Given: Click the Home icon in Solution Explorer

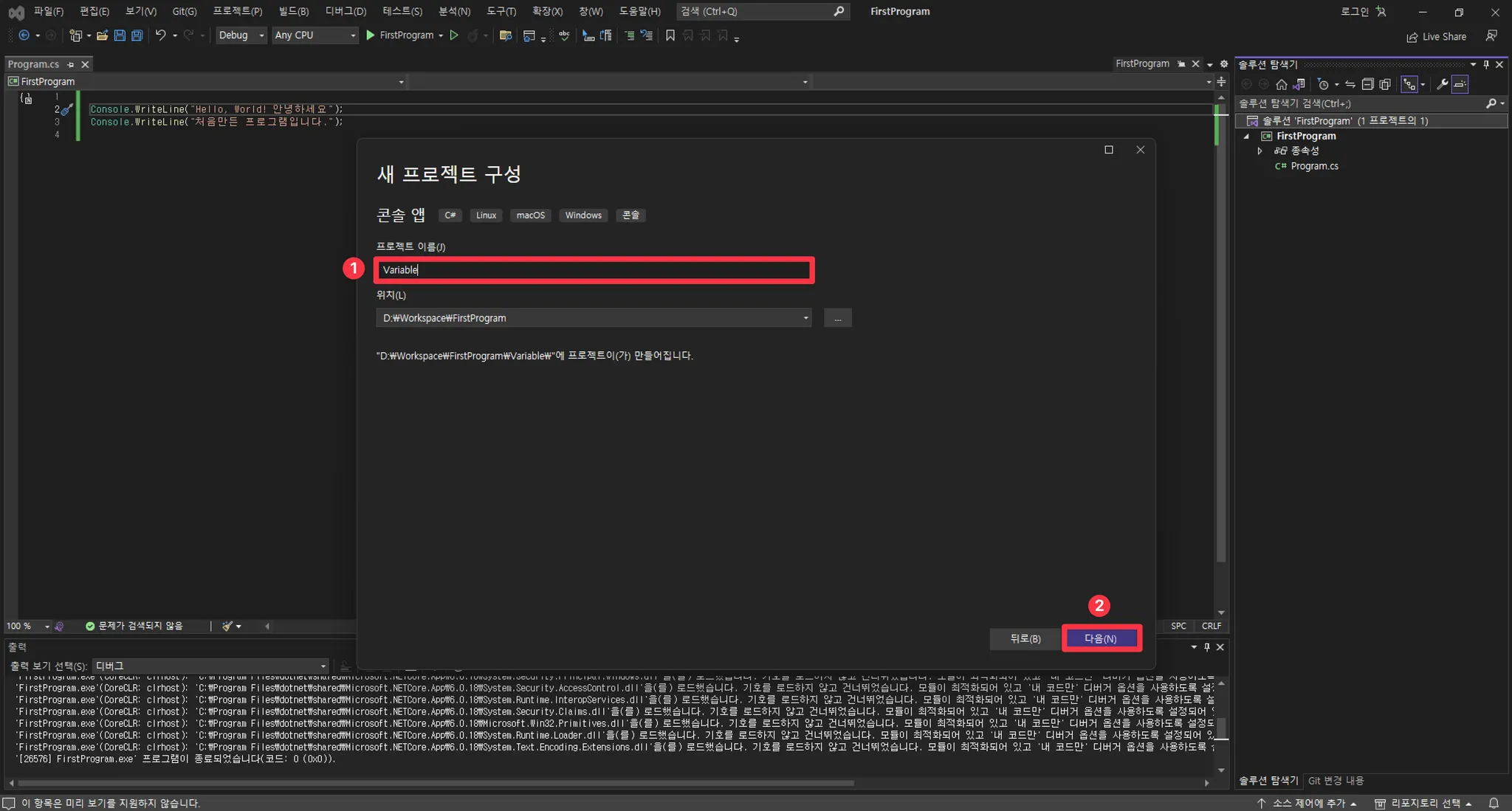Looking at the screenshot, I should (x=1282, y=84).
